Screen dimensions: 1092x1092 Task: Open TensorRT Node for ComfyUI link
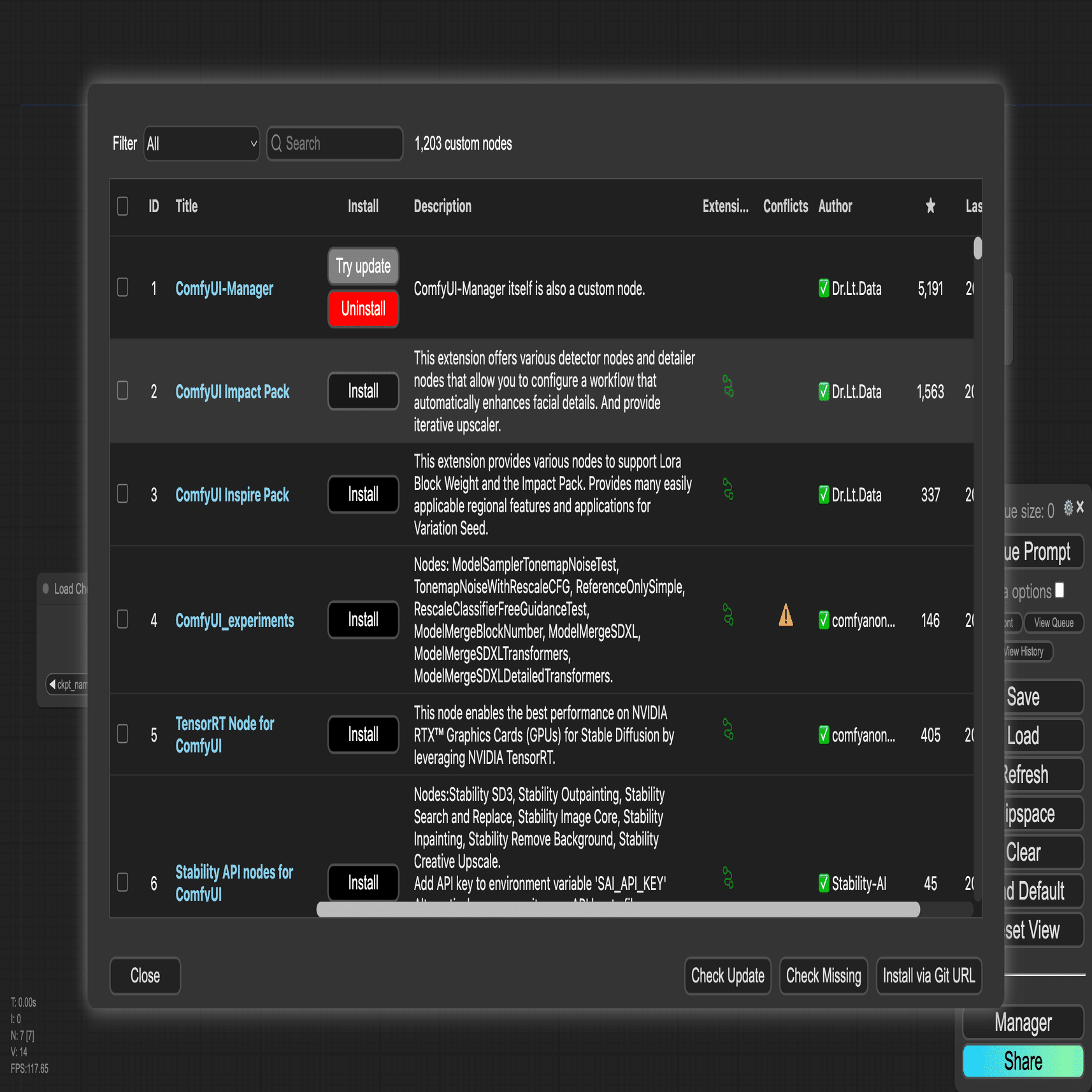[225, 735]
